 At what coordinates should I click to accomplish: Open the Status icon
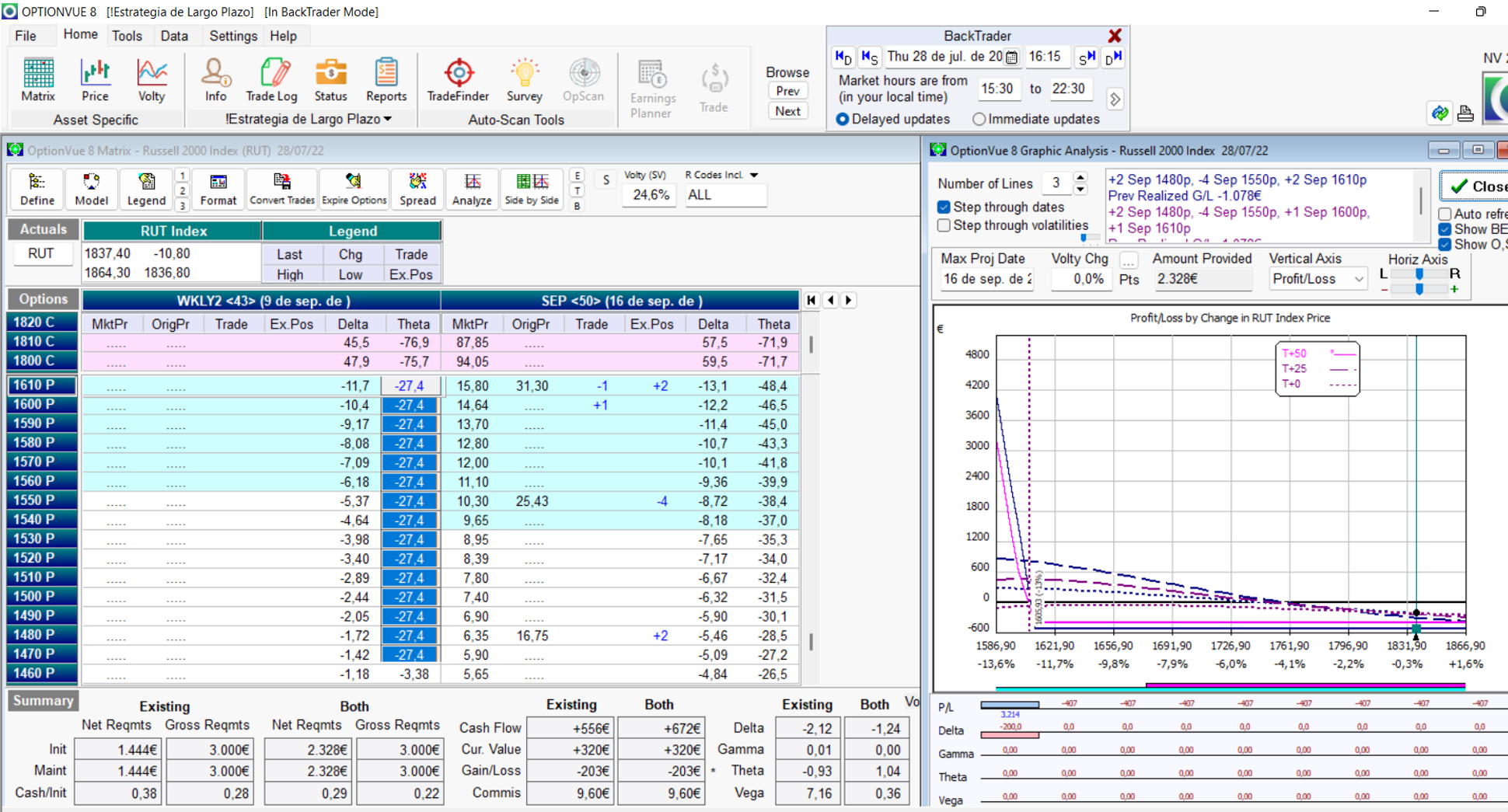[330, 79]
